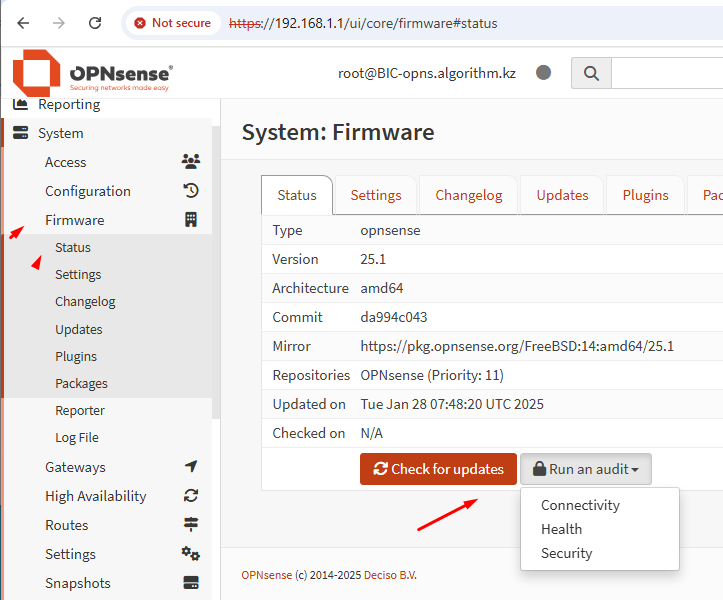Click the refresh icon on Check for updates
This screenshot has width=723, height=600.
tap(380, 469)
